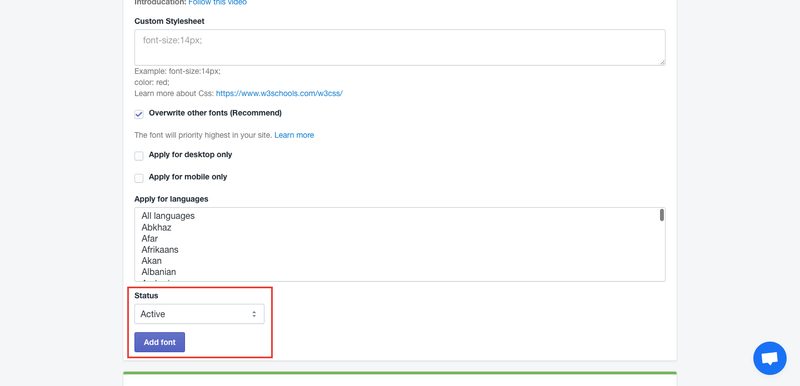Click the Custom Stylesheet resize handle corner
The height and width of the screenshot is (386, 800).
tap(662, 62)
